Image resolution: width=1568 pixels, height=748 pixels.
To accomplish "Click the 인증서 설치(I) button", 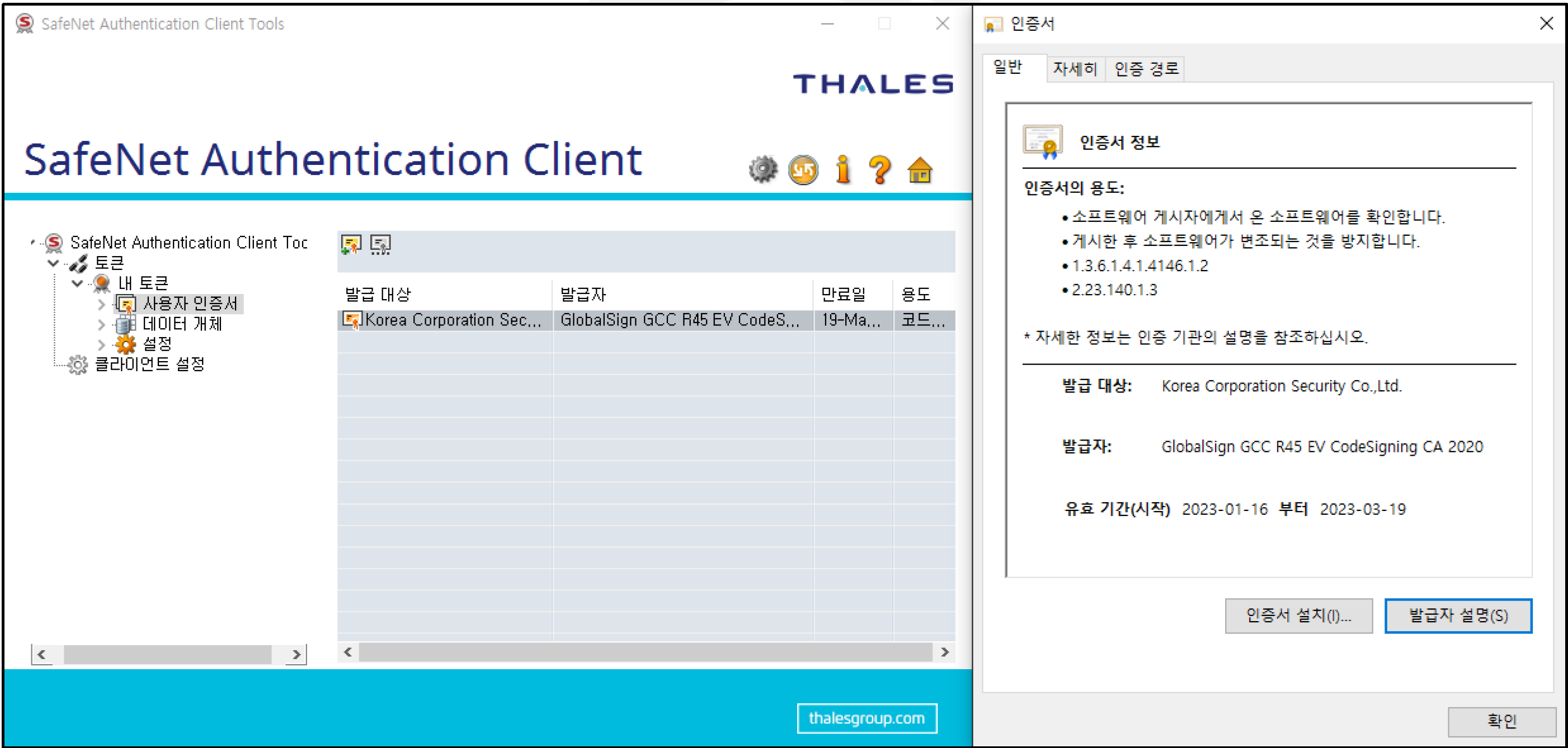I will 1298,616.
